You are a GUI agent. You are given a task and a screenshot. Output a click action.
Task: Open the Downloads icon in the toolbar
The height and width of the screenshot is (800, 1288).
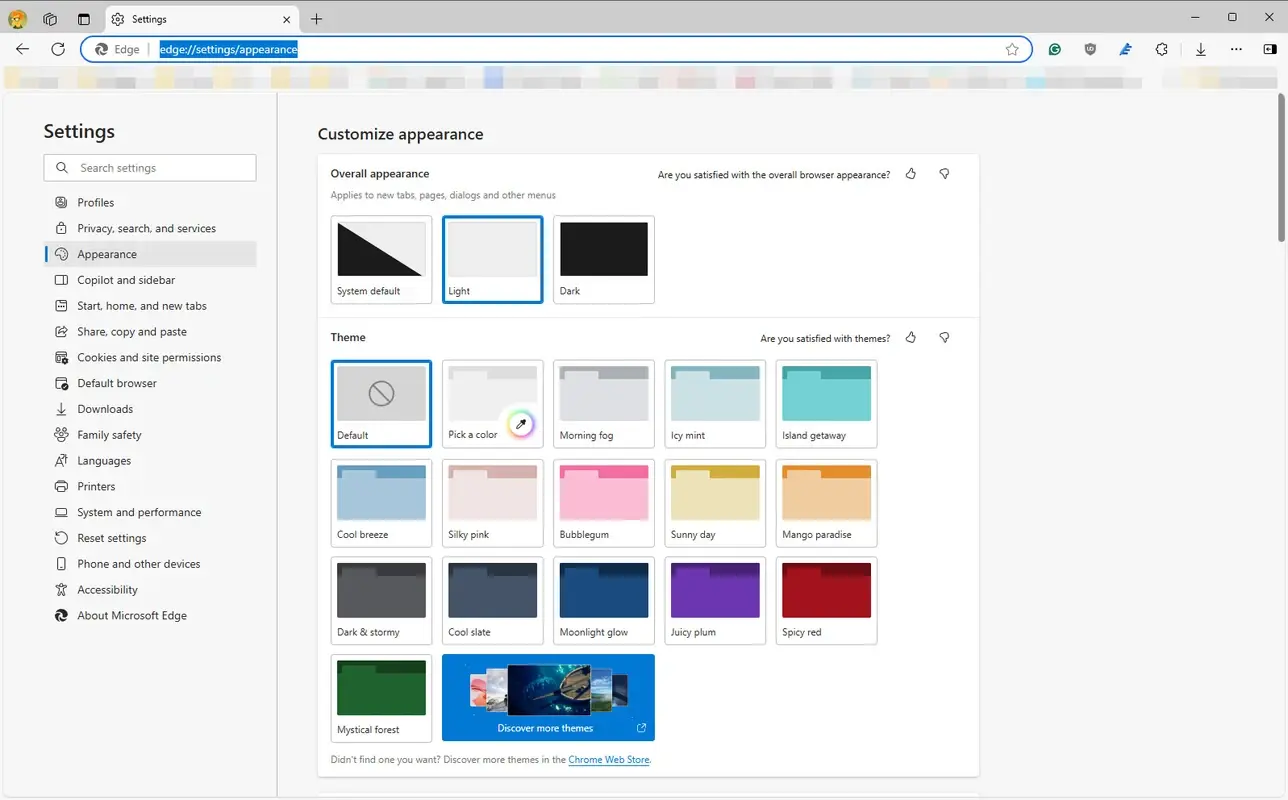1200,48
